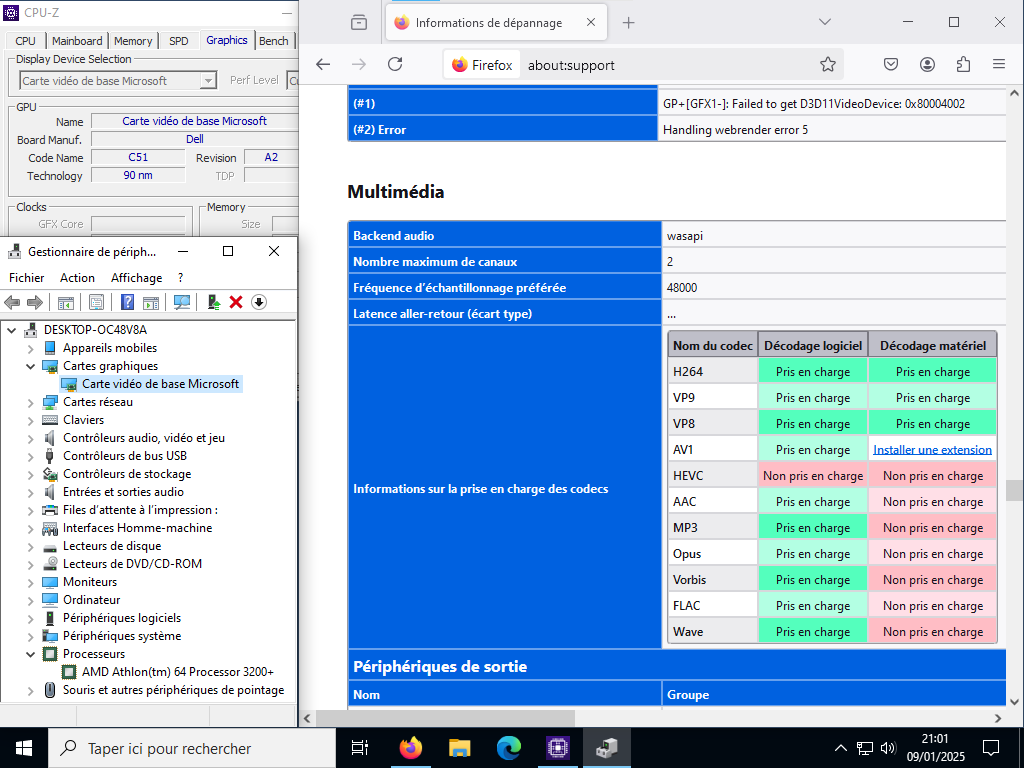This screenshot has width=1024, height=768.
Task: Click the Firefox icon on the taskbar
Action: click(411, 748)
